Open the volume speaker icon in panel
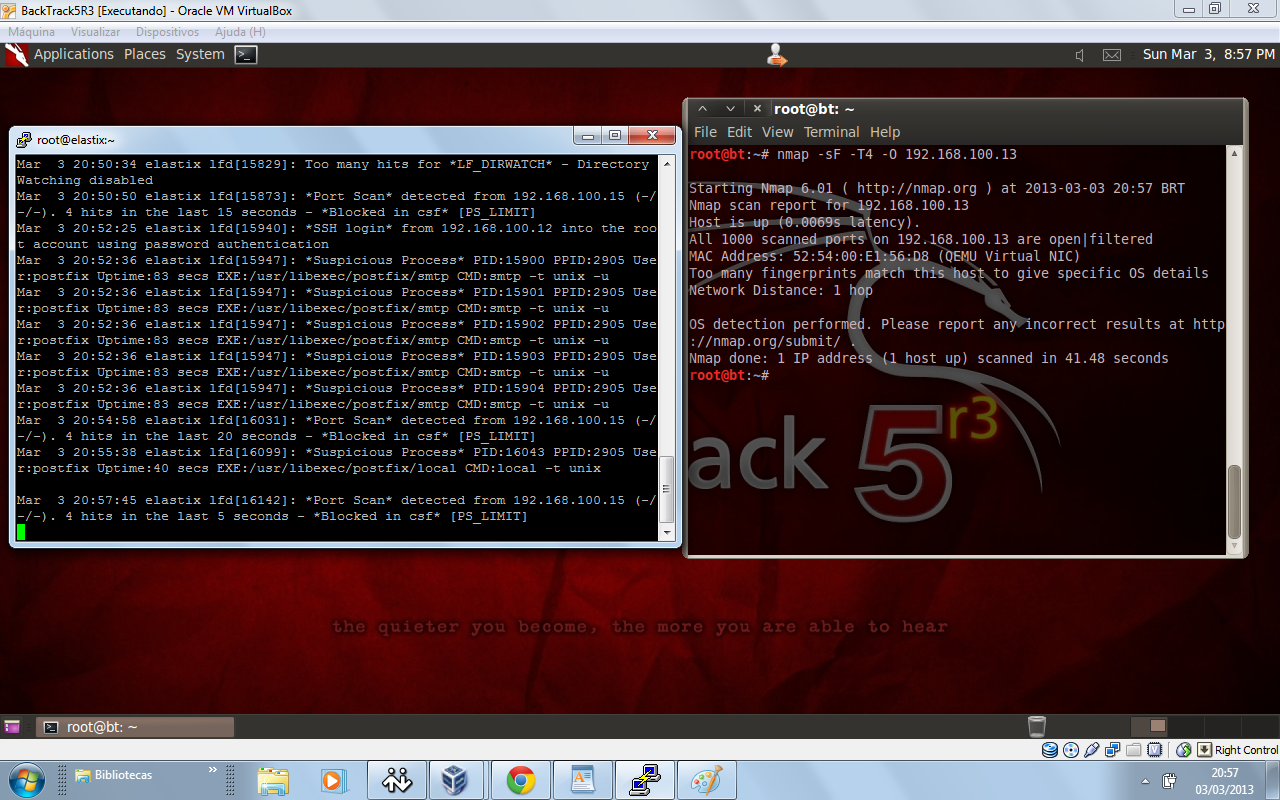 [1079, 55]
